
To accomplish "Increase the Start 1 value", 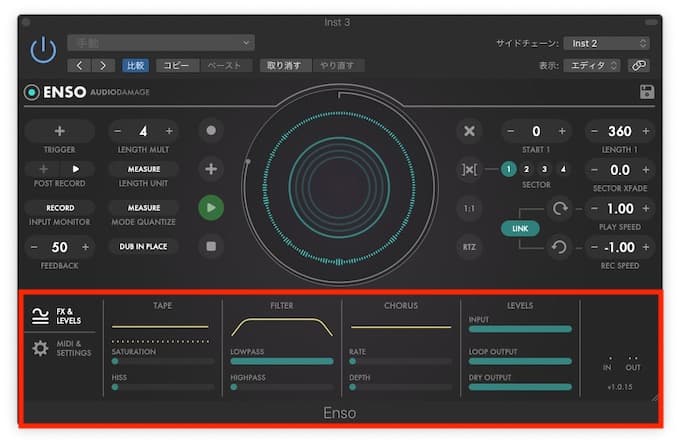I will [x=562, y=131].
